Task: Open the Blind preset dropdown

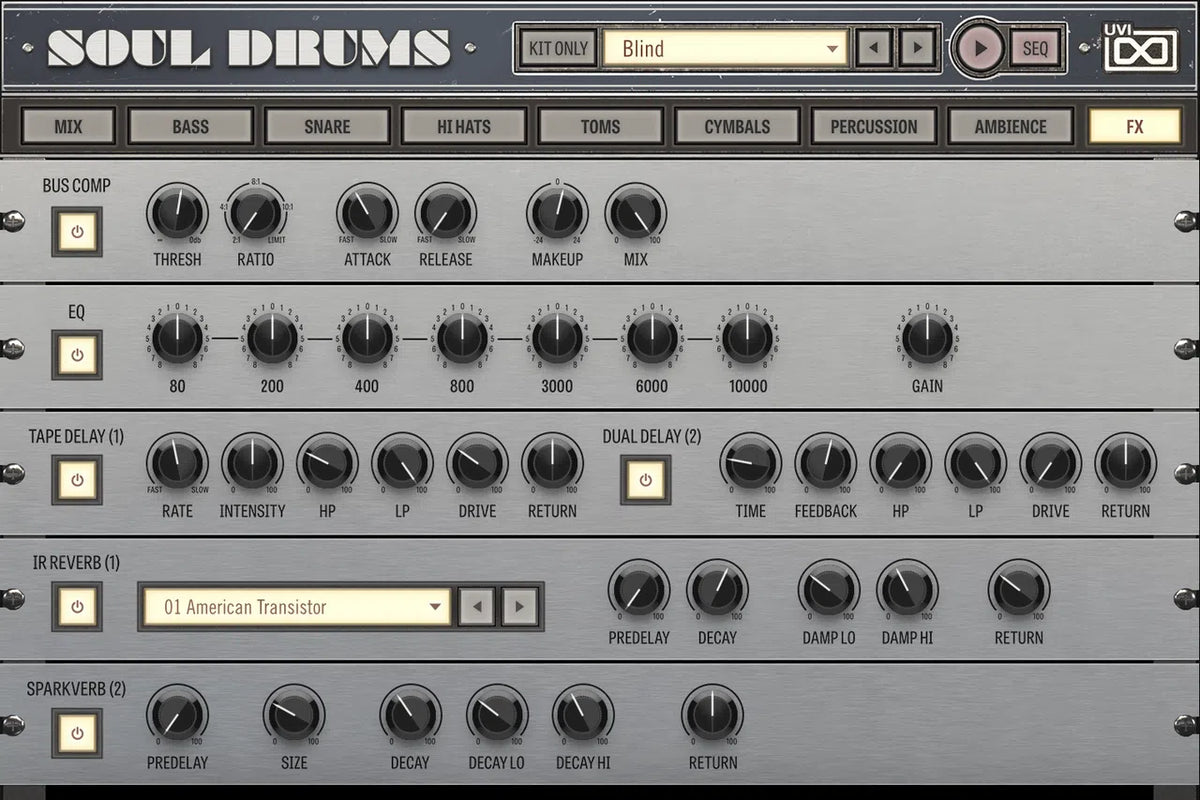Action: pyautogui.click(x=732, y=48)
